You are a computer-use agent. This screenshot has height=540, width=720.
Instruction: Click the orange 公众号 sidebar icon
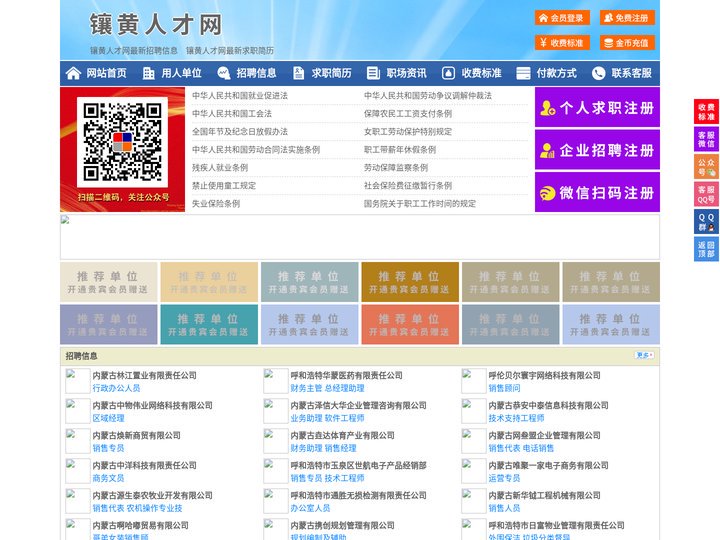tap(706, 167)
